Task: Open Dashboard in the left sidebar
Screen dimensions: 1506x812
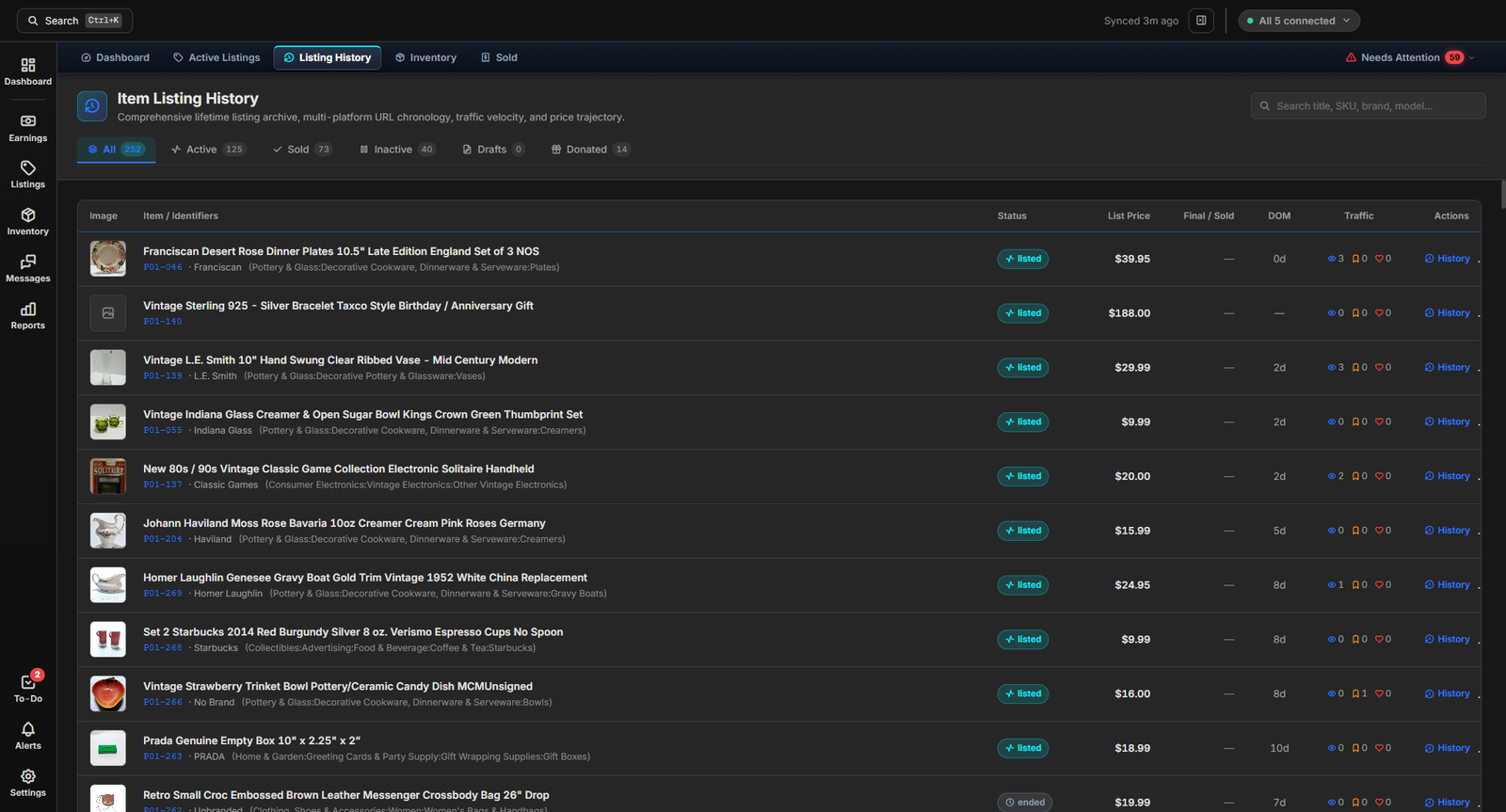Action: click(28, 72)
